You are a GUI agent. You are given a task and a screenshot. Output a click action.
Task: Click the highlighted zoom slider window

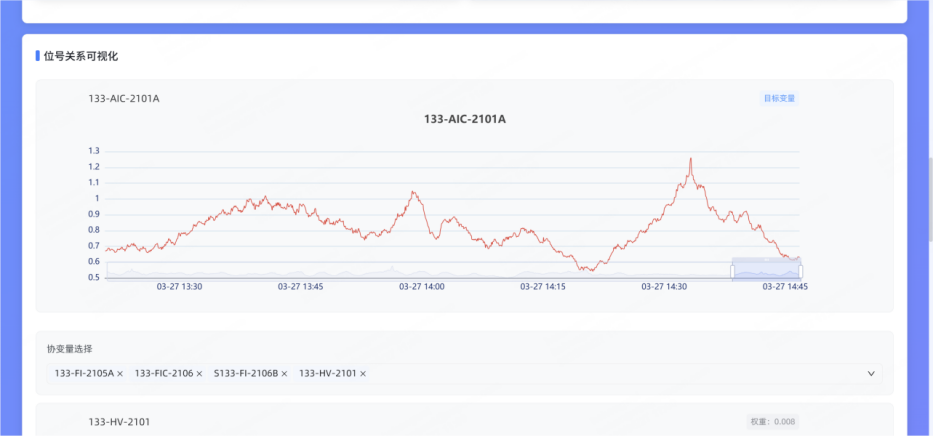766,269
